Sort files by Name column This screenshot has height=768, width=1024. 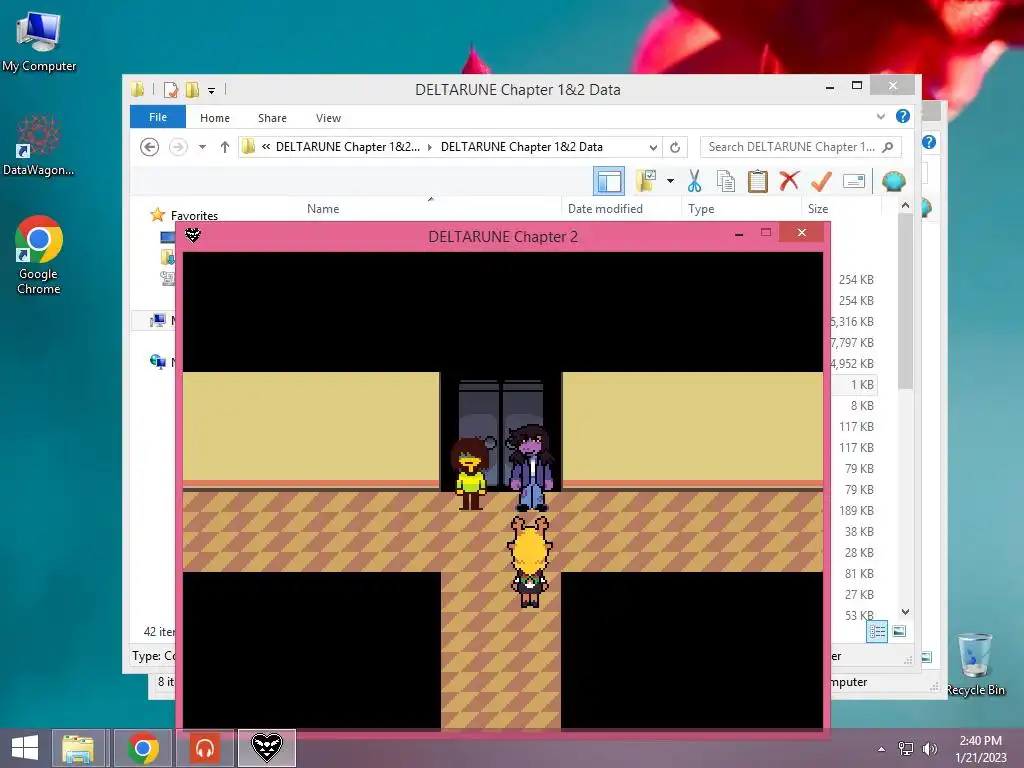(323, 209)
